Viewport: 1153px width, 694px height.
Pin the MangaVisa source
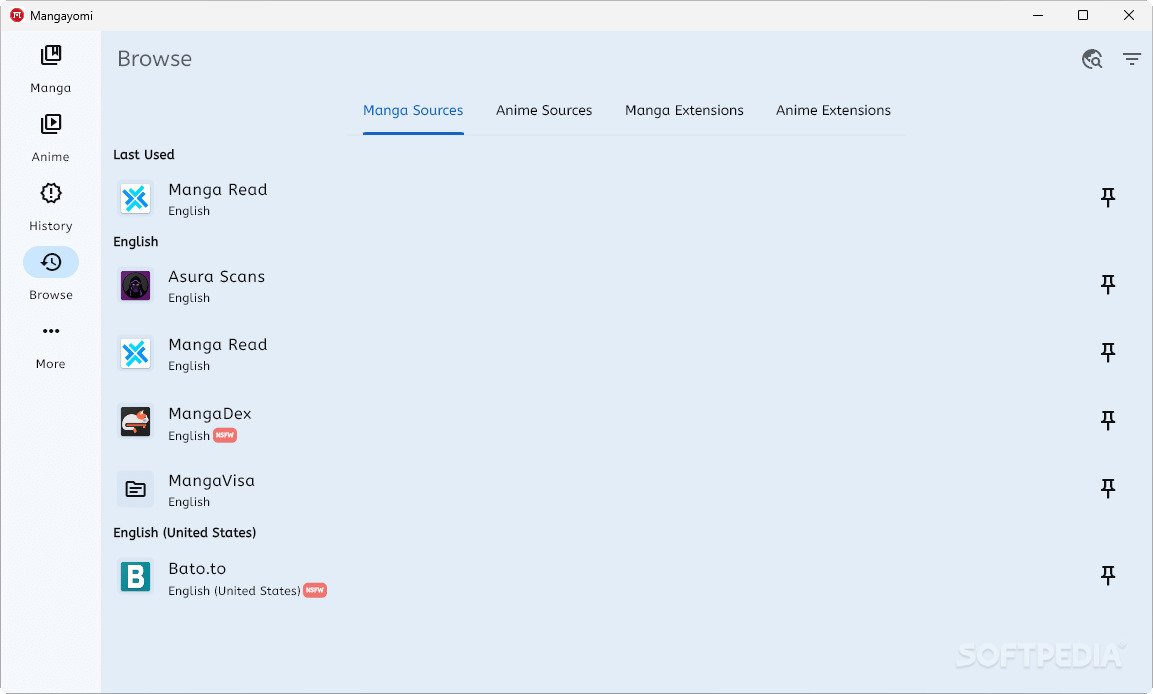(x=1107, y=488)
